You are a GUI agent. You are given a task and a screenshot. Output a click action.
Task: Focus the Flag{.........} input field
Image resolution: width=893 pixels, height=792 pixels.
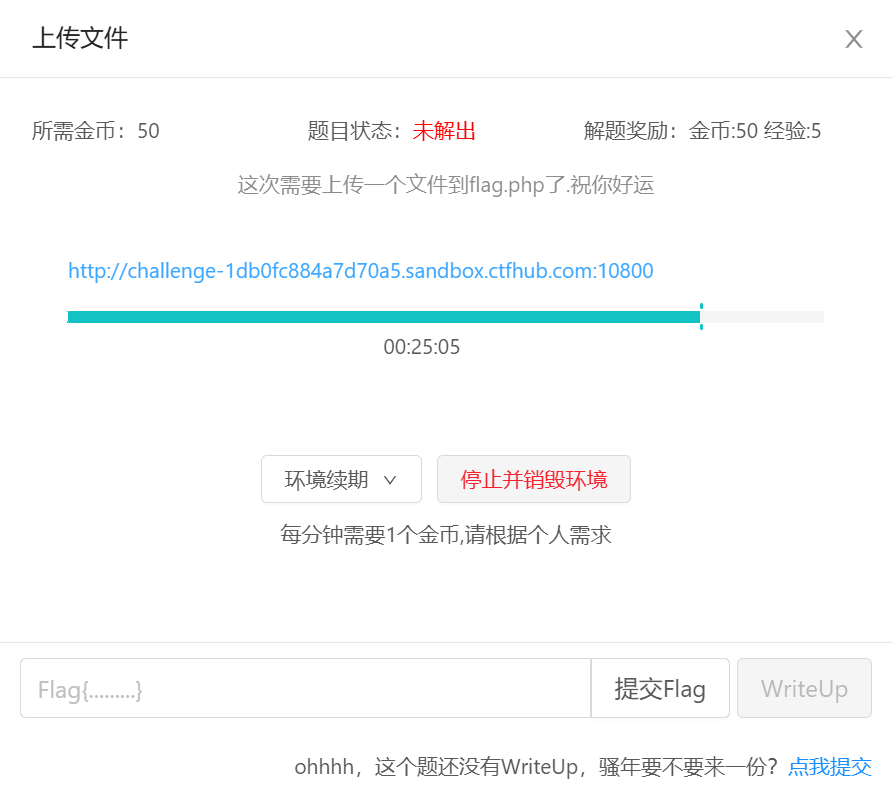click(x=305, y=688)
